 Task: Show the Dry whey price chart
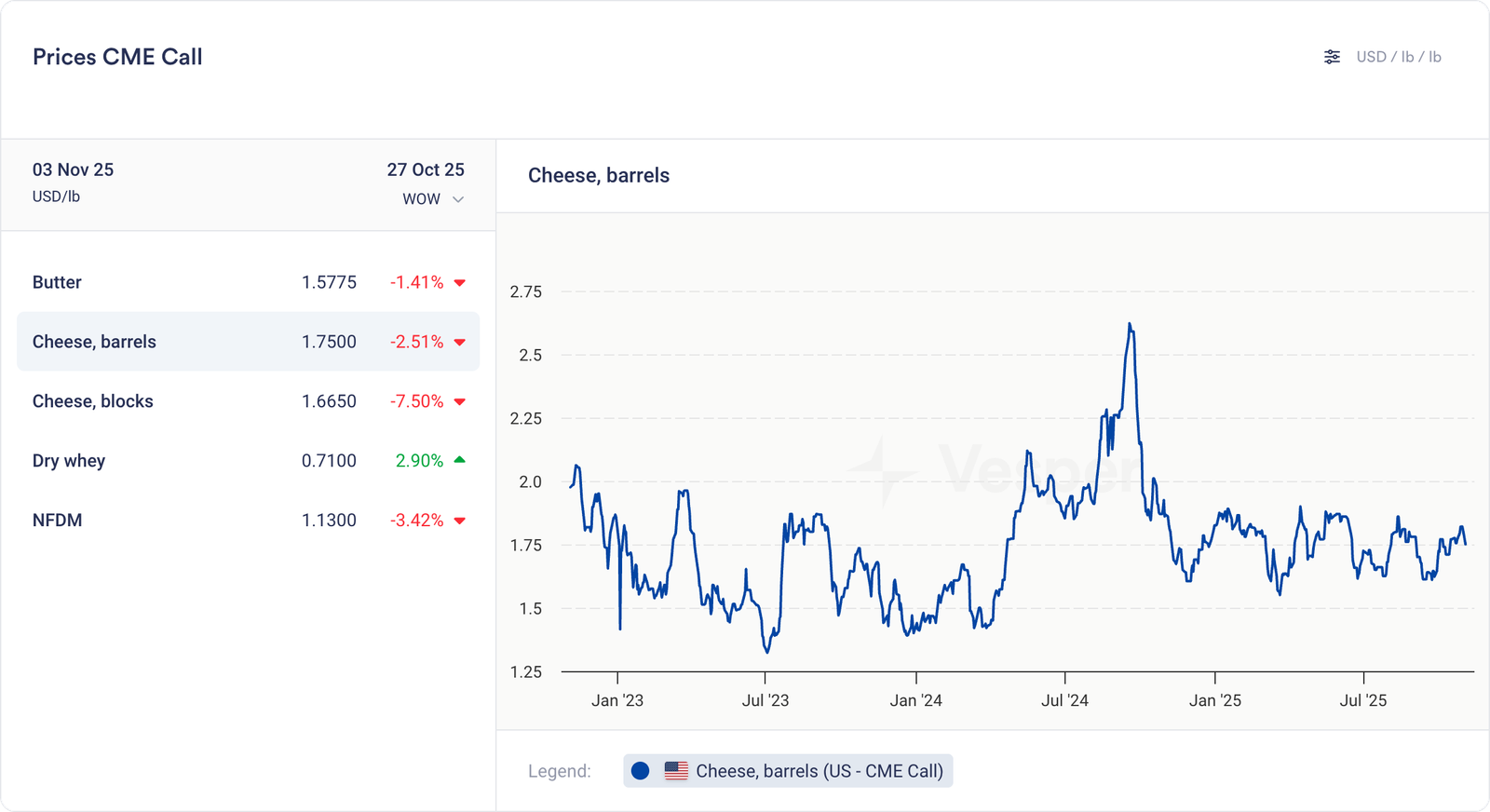(248, 461)
